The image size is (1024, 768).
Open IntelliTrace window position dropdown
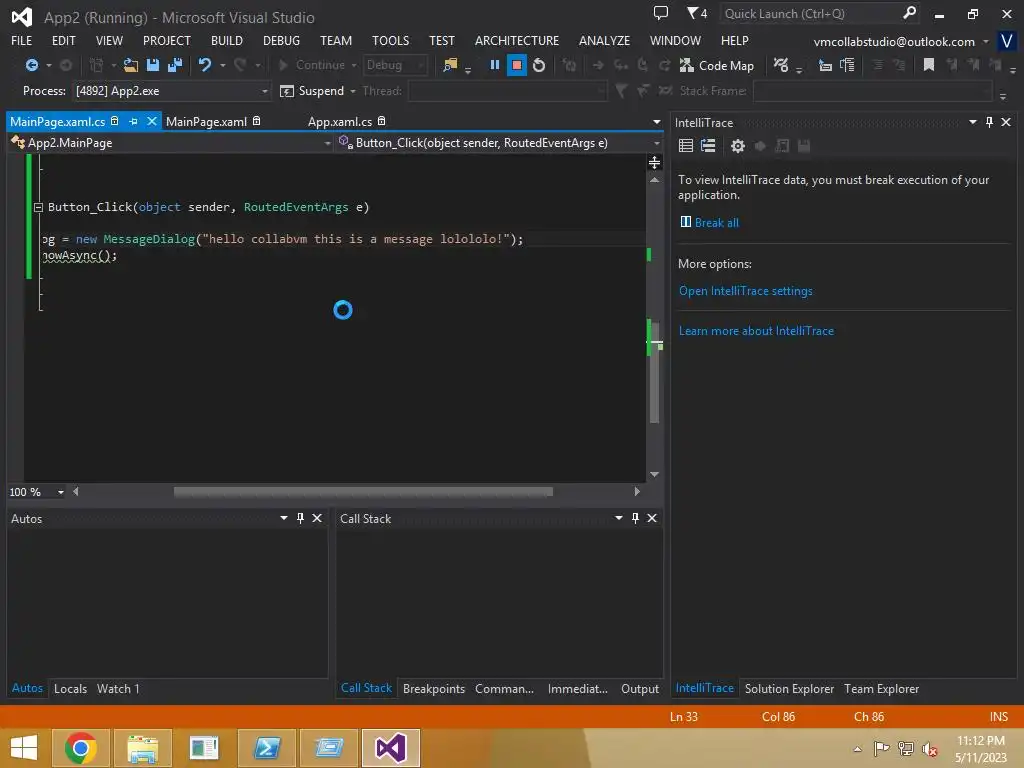point(972,122)
